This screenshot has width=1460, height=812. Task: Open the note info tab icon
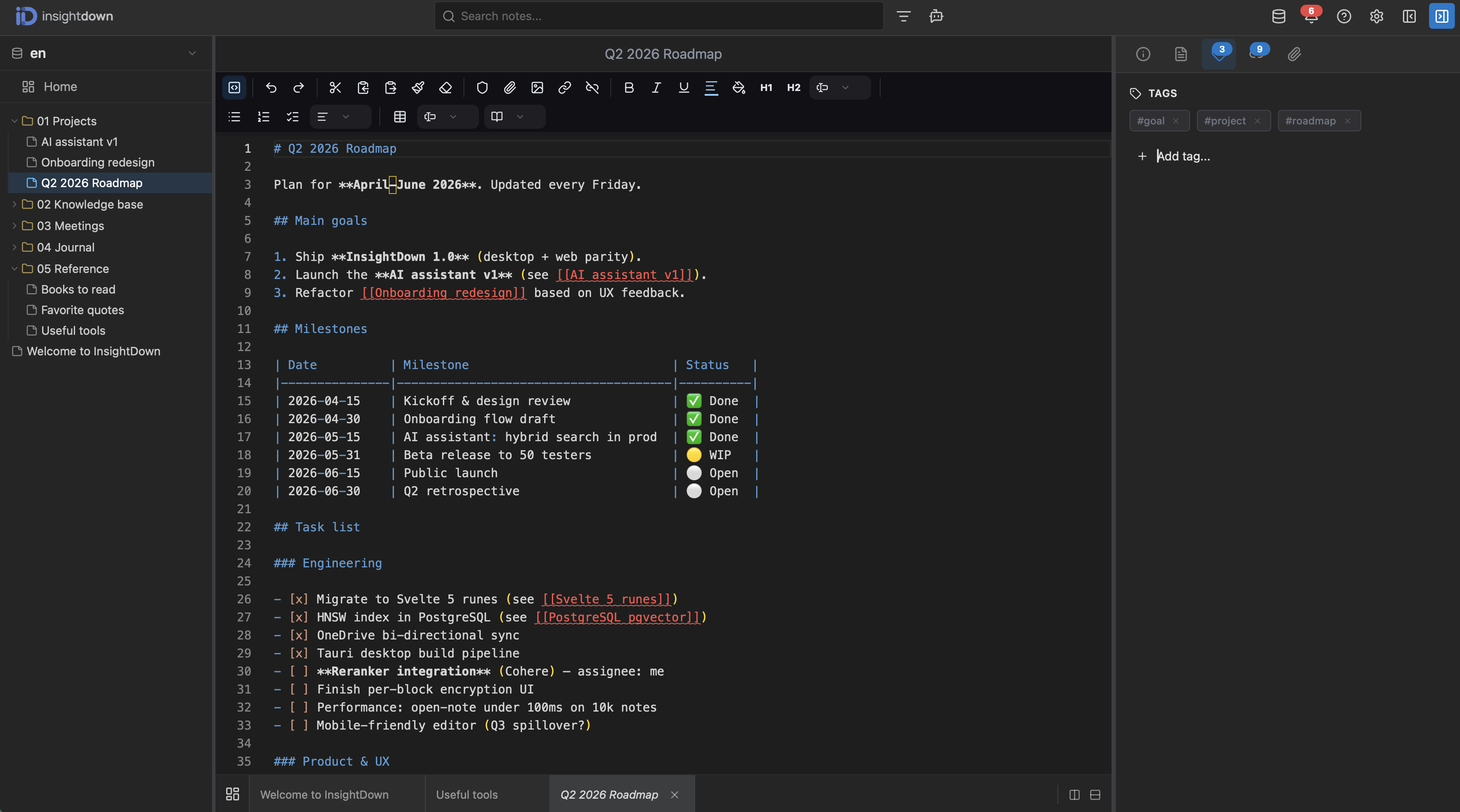point(1143,54)
